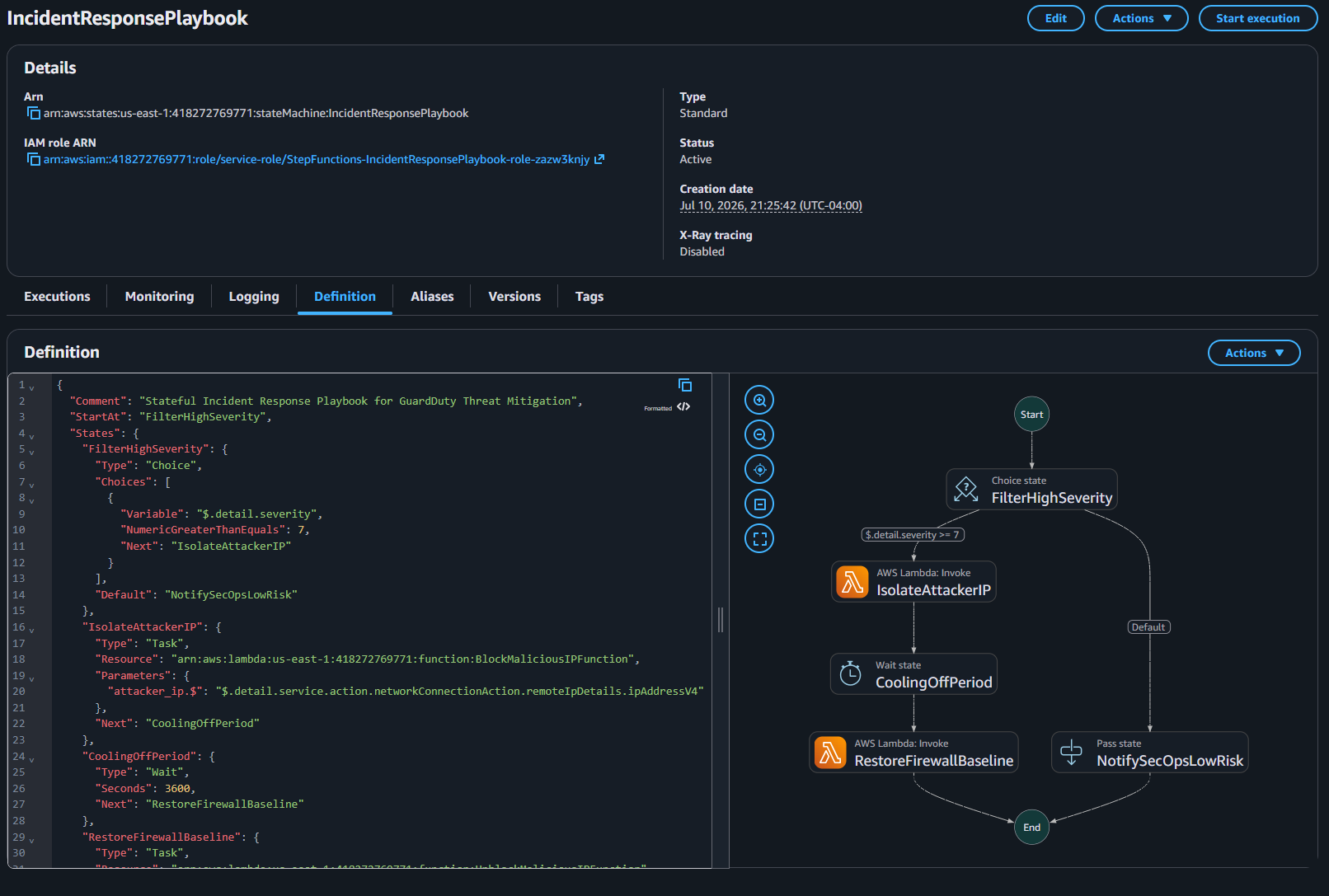Click the RestoreFirewallBaseline Lambda icon
This screenshot has height=896, width=1329.
[830, 752]
